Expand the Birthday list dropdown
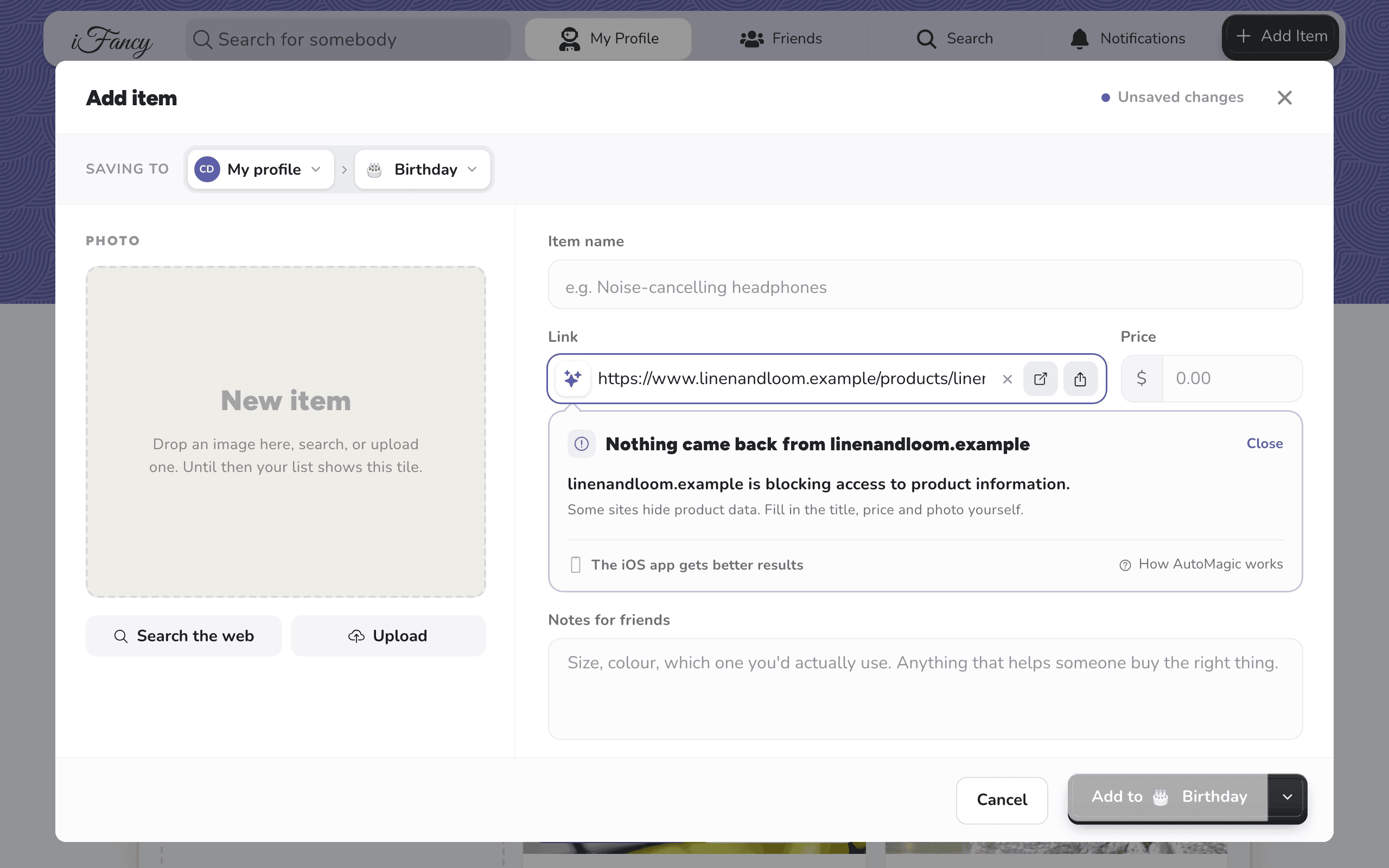The image size is (1389, 868). (423, 169)
